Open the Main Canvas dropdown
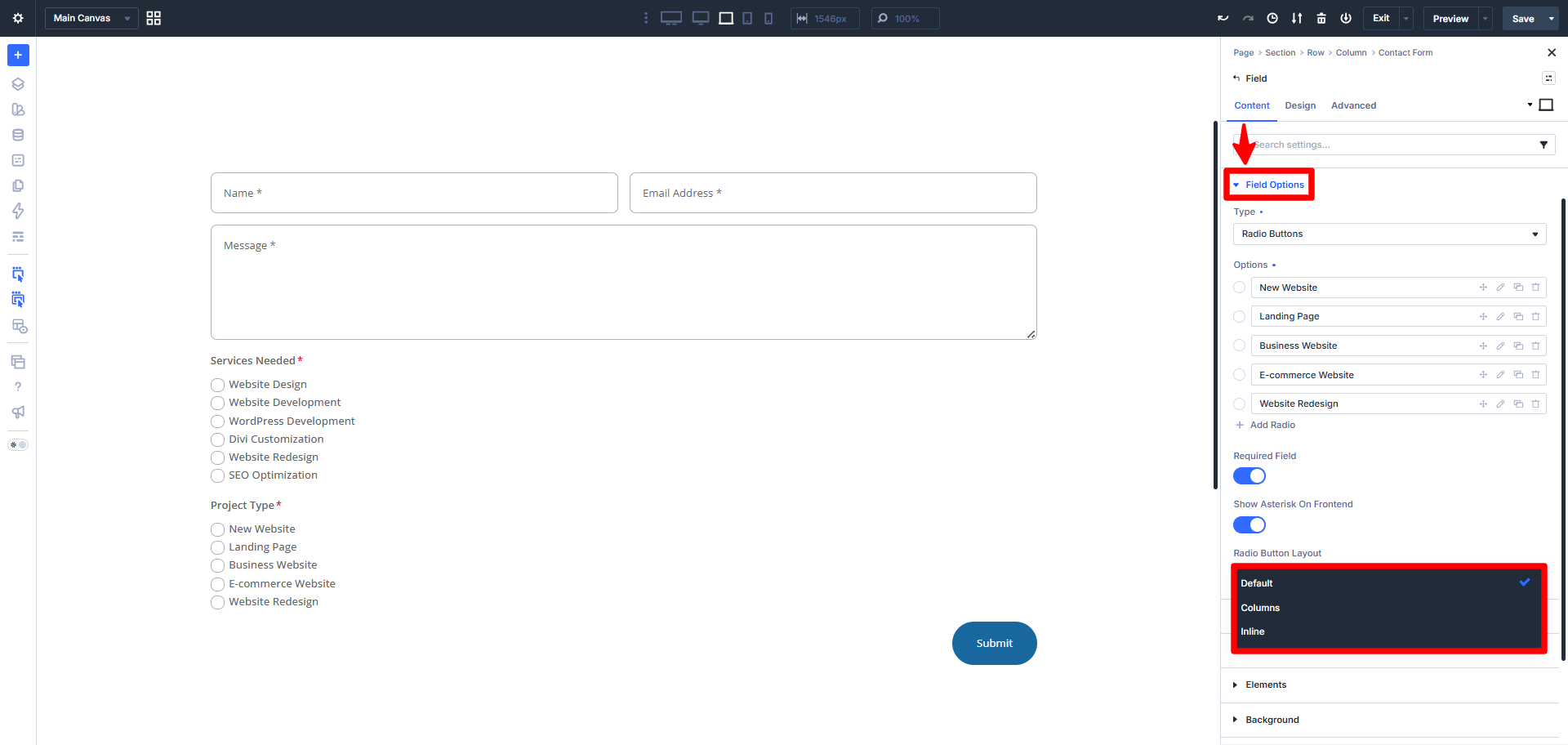The width and height of the screenshot is (1568, 745). click(91, 18)
